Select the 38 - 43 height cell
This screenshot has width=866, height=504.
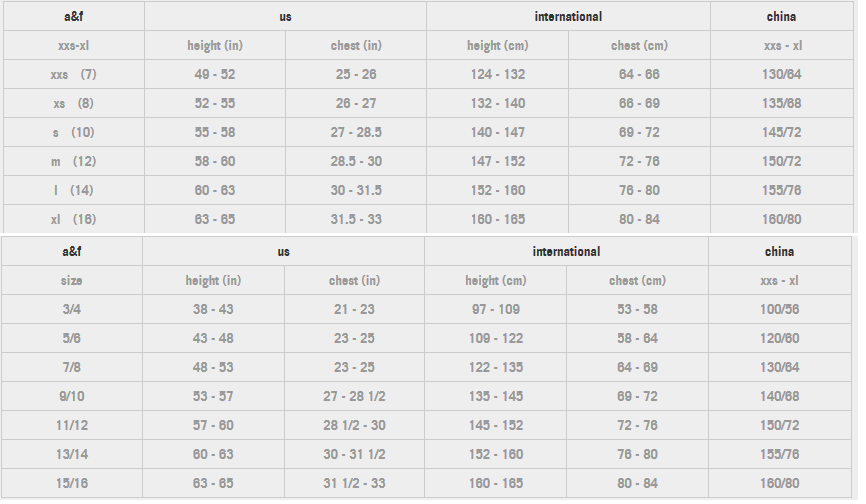pos(213,310)
